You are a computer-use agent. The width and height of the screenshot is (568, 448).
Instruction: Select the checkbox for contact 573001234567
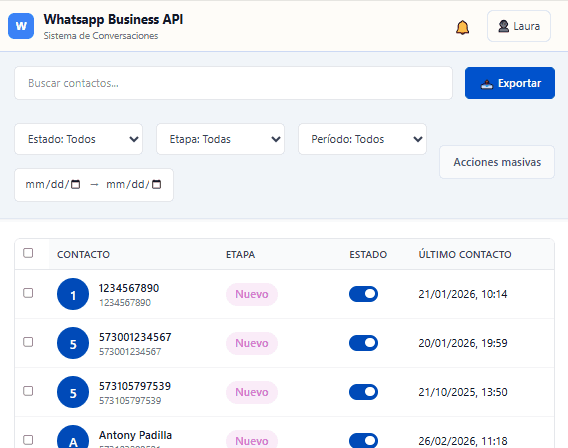click(x=28, y=342)
